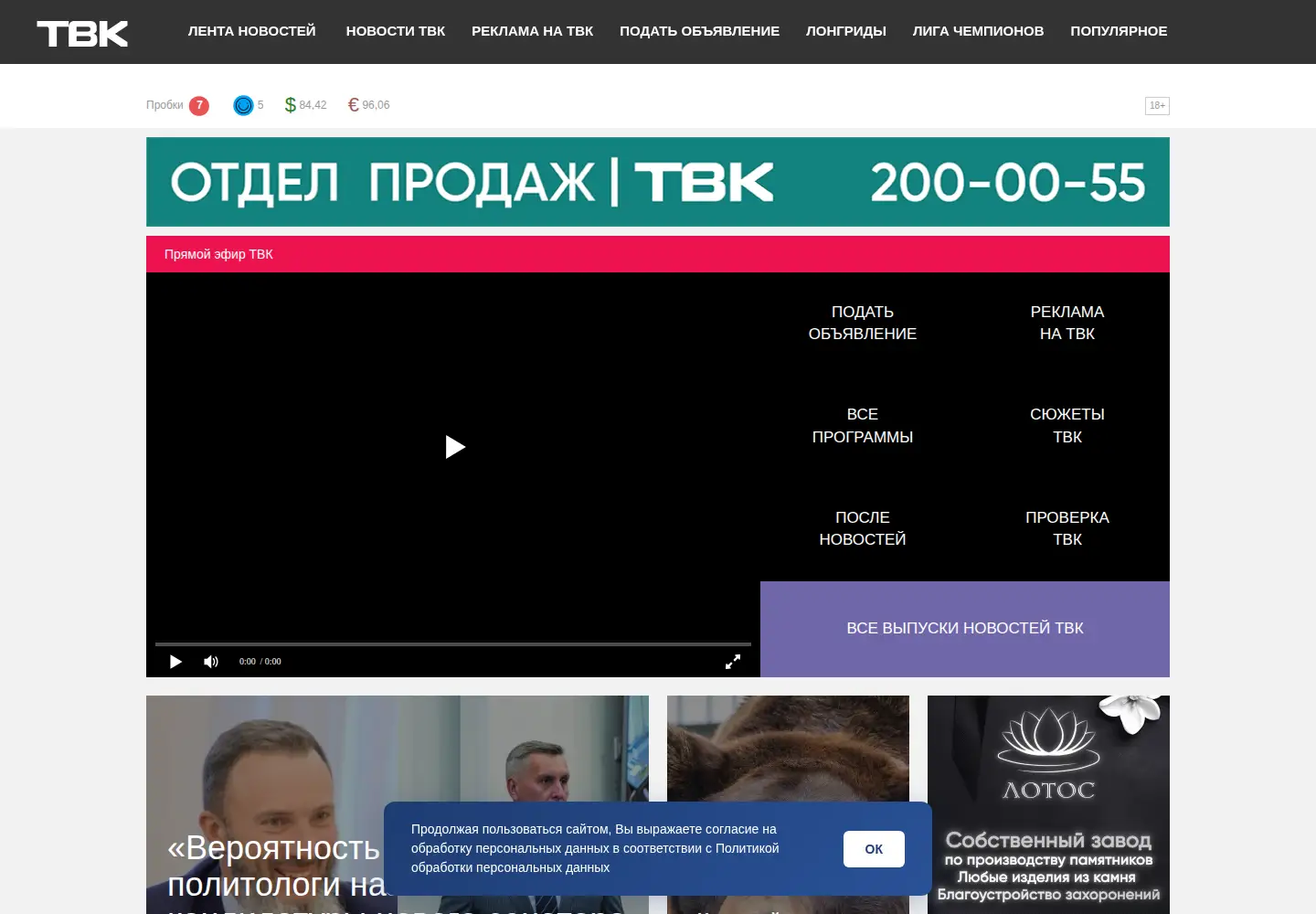1316x914 pixels.
Task: Click the personal data consent notice text
Action: click(595, 848)
